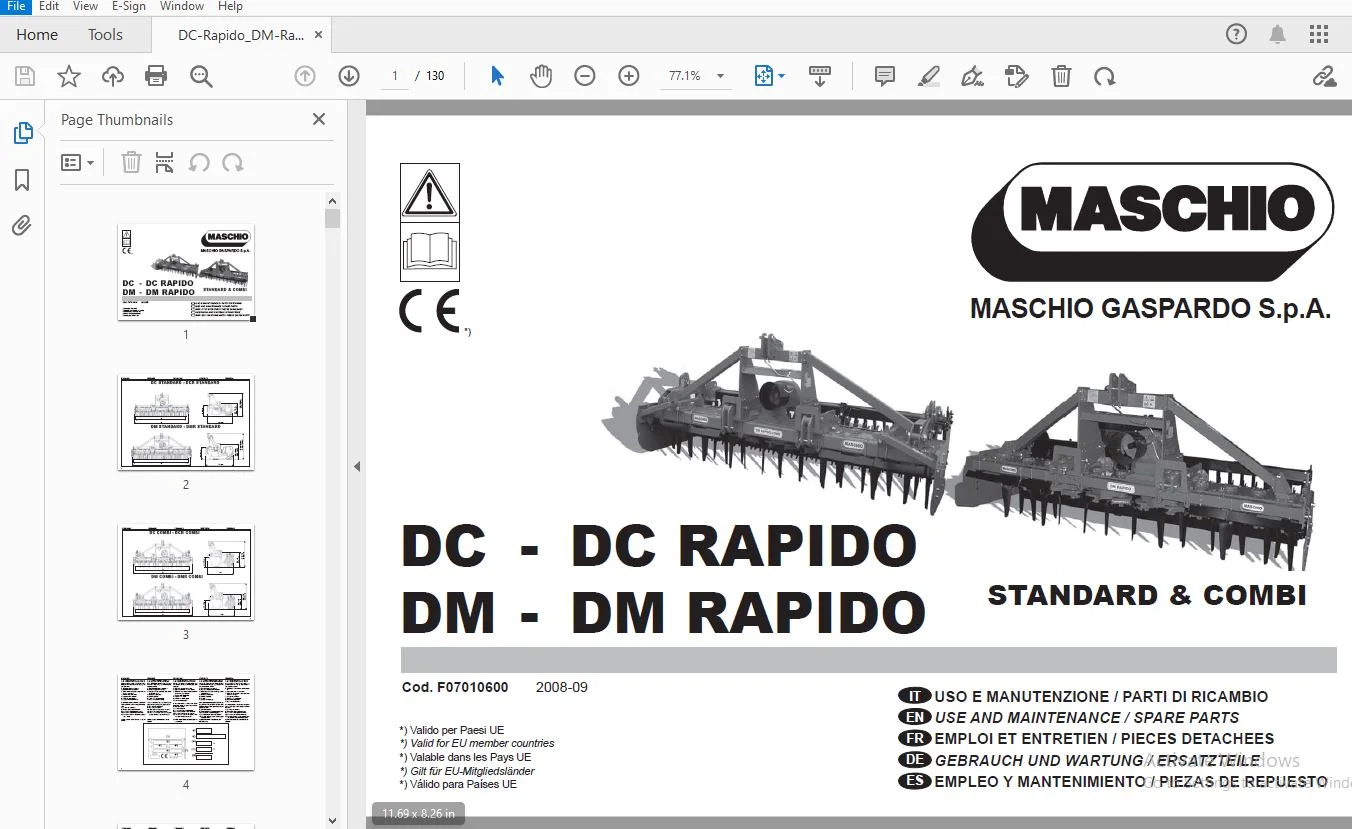Add a comment with speech bubble icon
This screenshot has height=829, width=1352.
[x=885, y=76]
